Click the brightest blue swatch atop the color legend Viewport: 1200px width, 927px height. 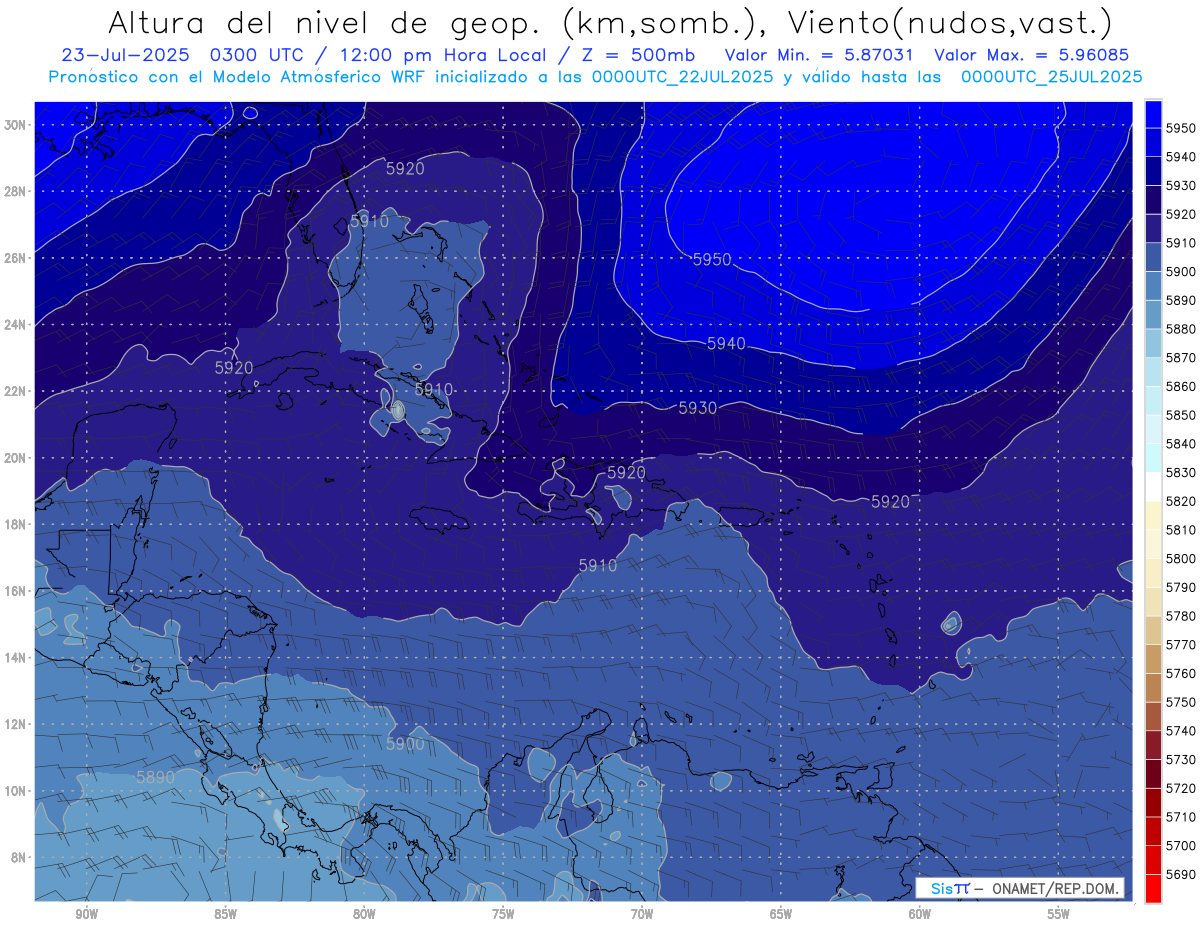tap(1153, 113)
